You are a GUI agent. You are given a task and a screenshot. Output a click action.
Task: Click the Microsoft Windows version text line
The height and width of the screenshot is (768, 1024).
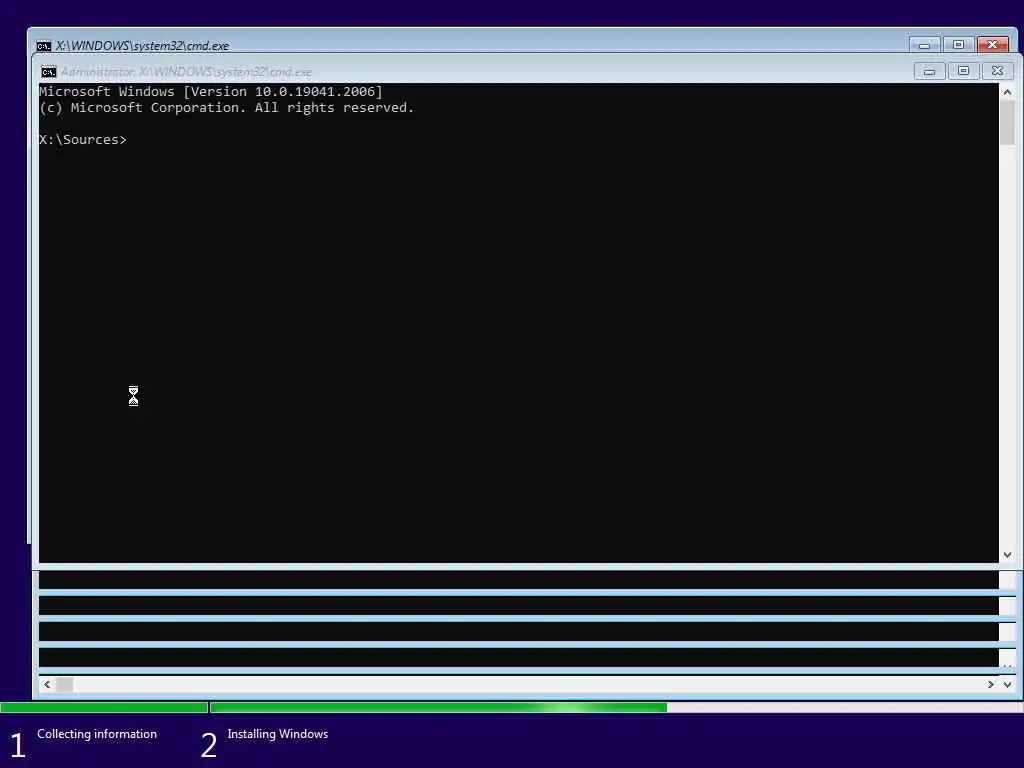[211, 91]
